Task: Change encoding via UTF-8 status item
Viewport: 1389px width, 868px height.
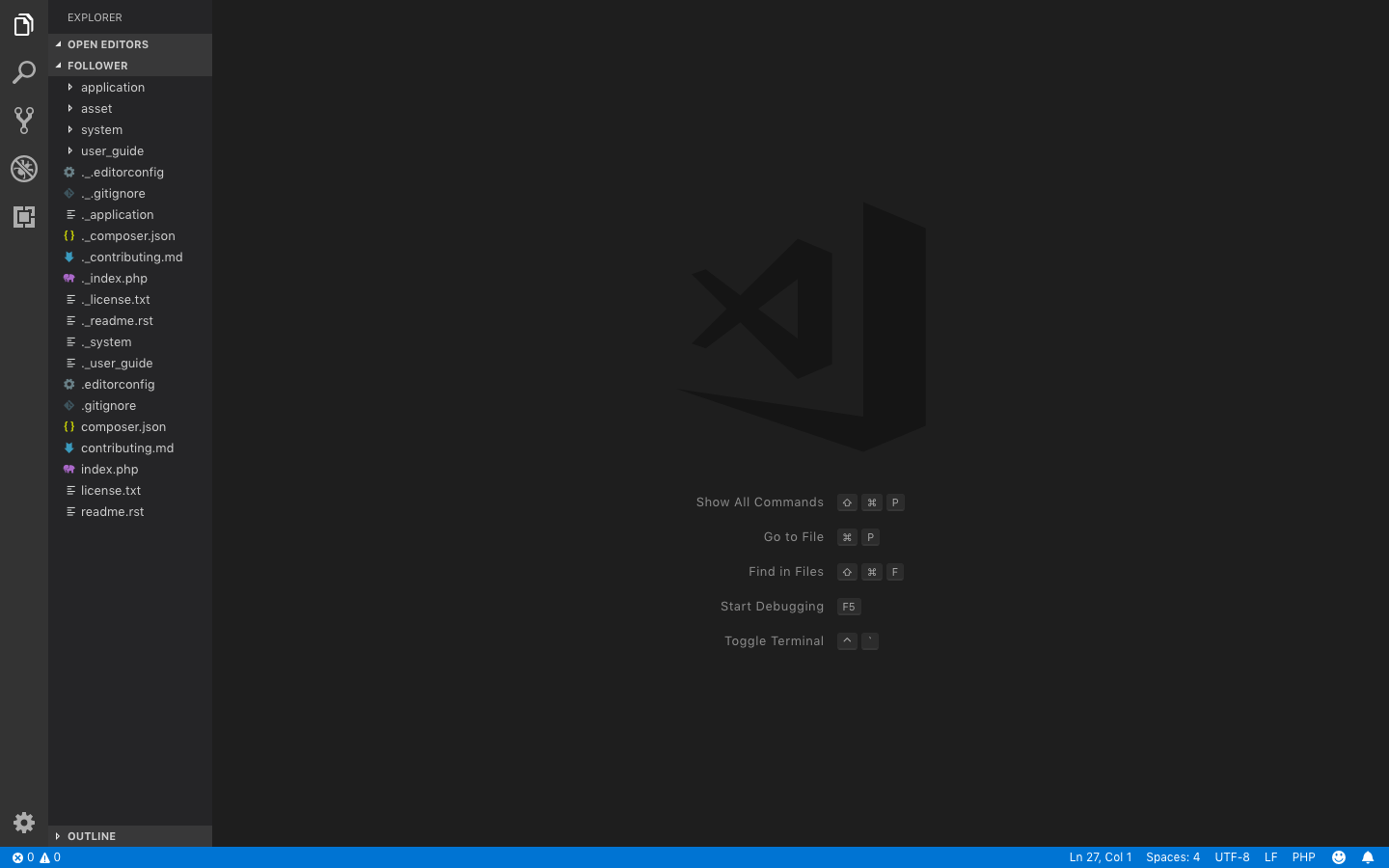Action: click(x=1232, y=857)
